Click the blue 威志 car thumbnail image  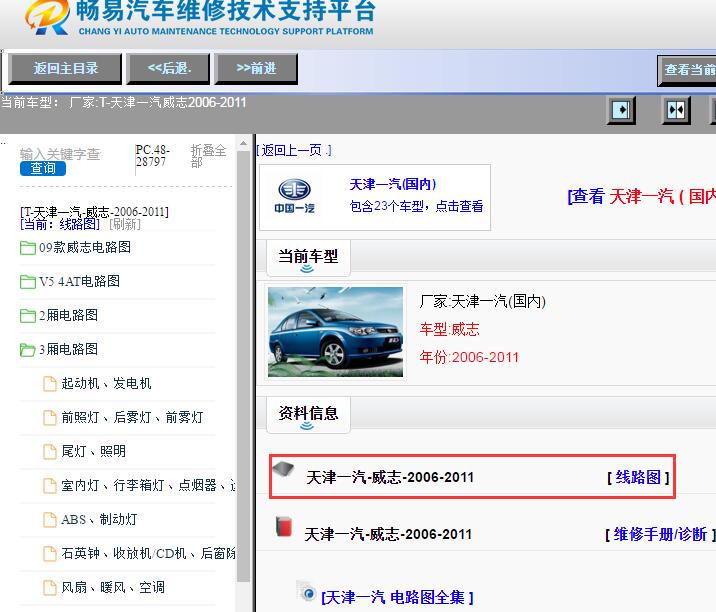[335, 332]
